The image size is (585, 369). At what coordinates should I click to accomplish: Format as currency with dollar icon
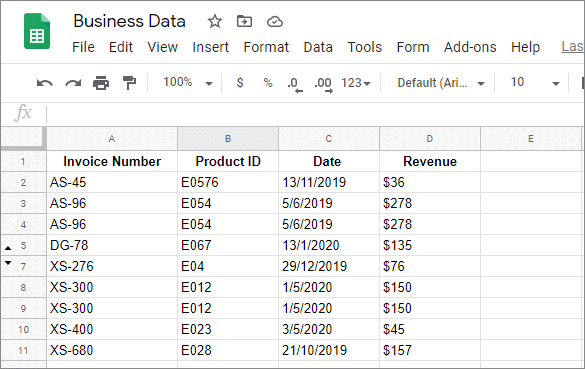240,82
